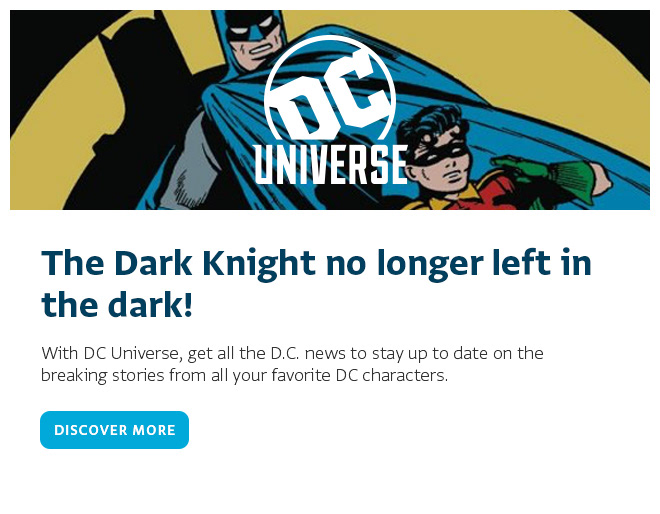660x514 pixels.
Task: Click the white UNIVERSE wordmark
Action: 330,164
